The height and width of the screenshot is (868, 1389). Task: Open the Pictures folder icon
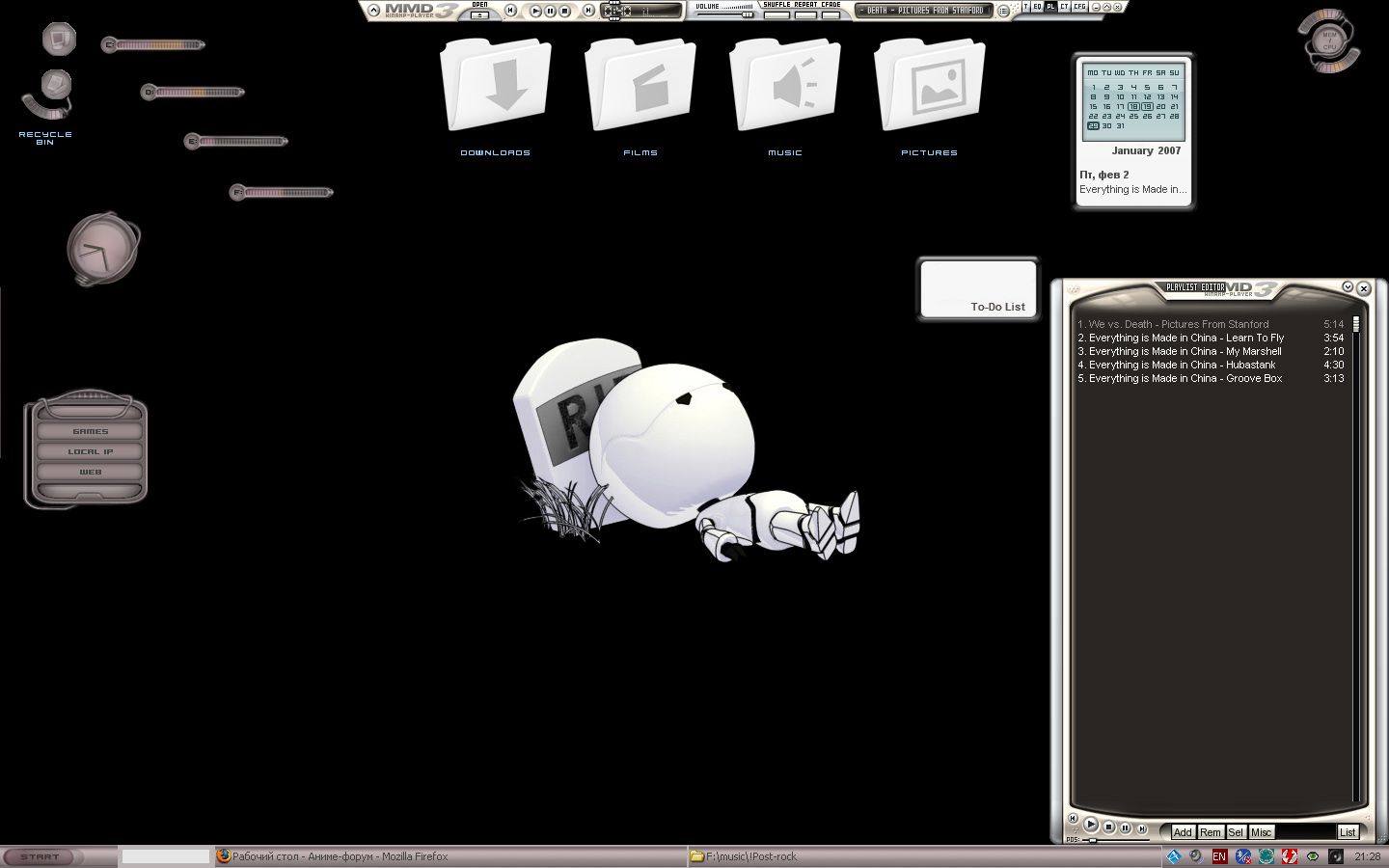[929, 88]
